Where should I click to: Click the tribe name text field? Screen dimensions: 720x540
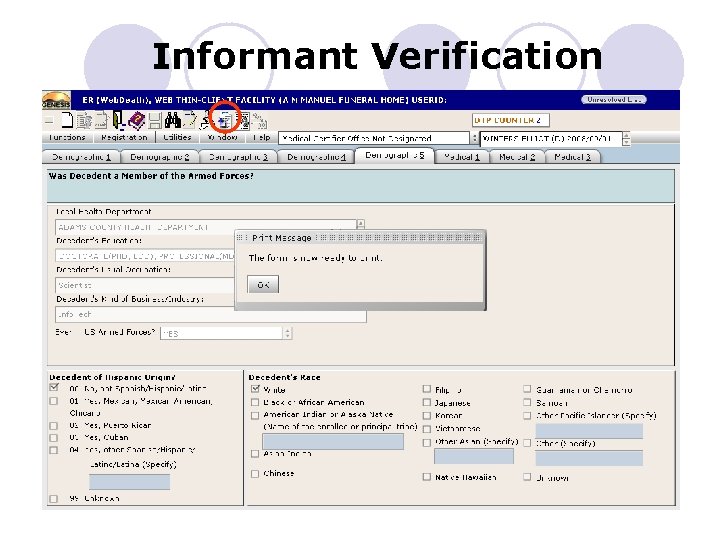click(333, 441)
